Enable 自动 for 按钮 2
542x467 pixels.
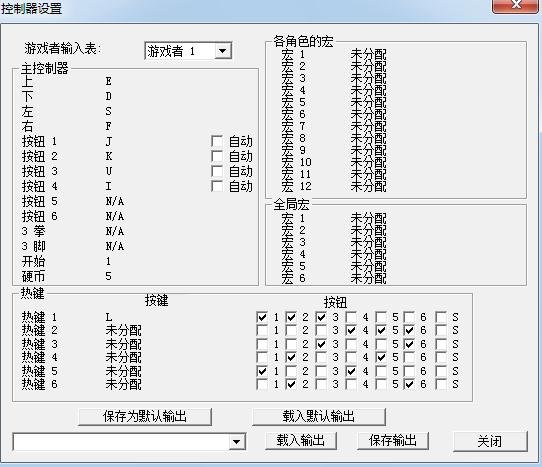(x=217, y=156)
